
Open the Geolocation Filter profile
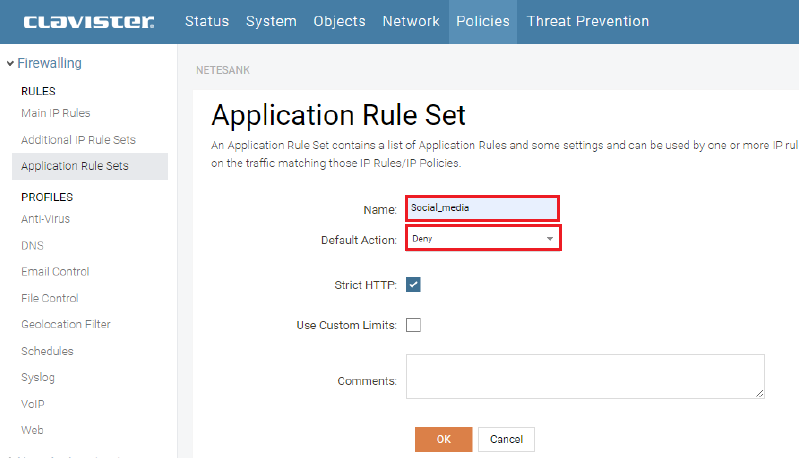click(65, 324)
